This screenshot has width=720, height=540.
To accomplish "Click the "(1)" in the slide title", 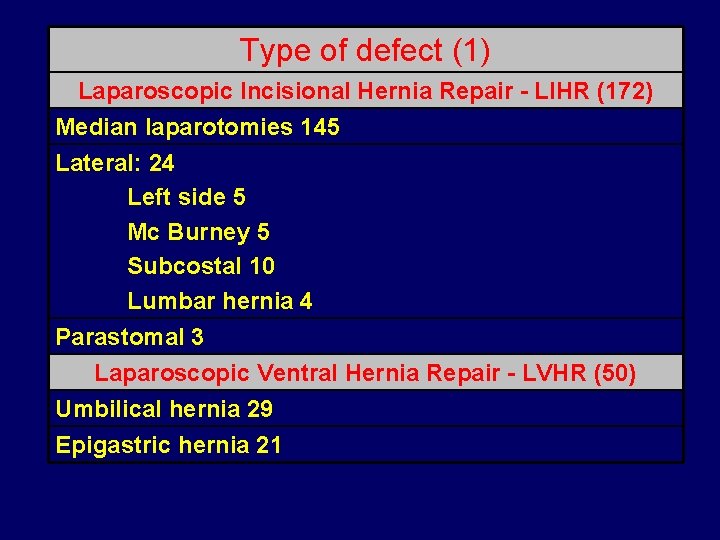I will click(x=470, y=50).
